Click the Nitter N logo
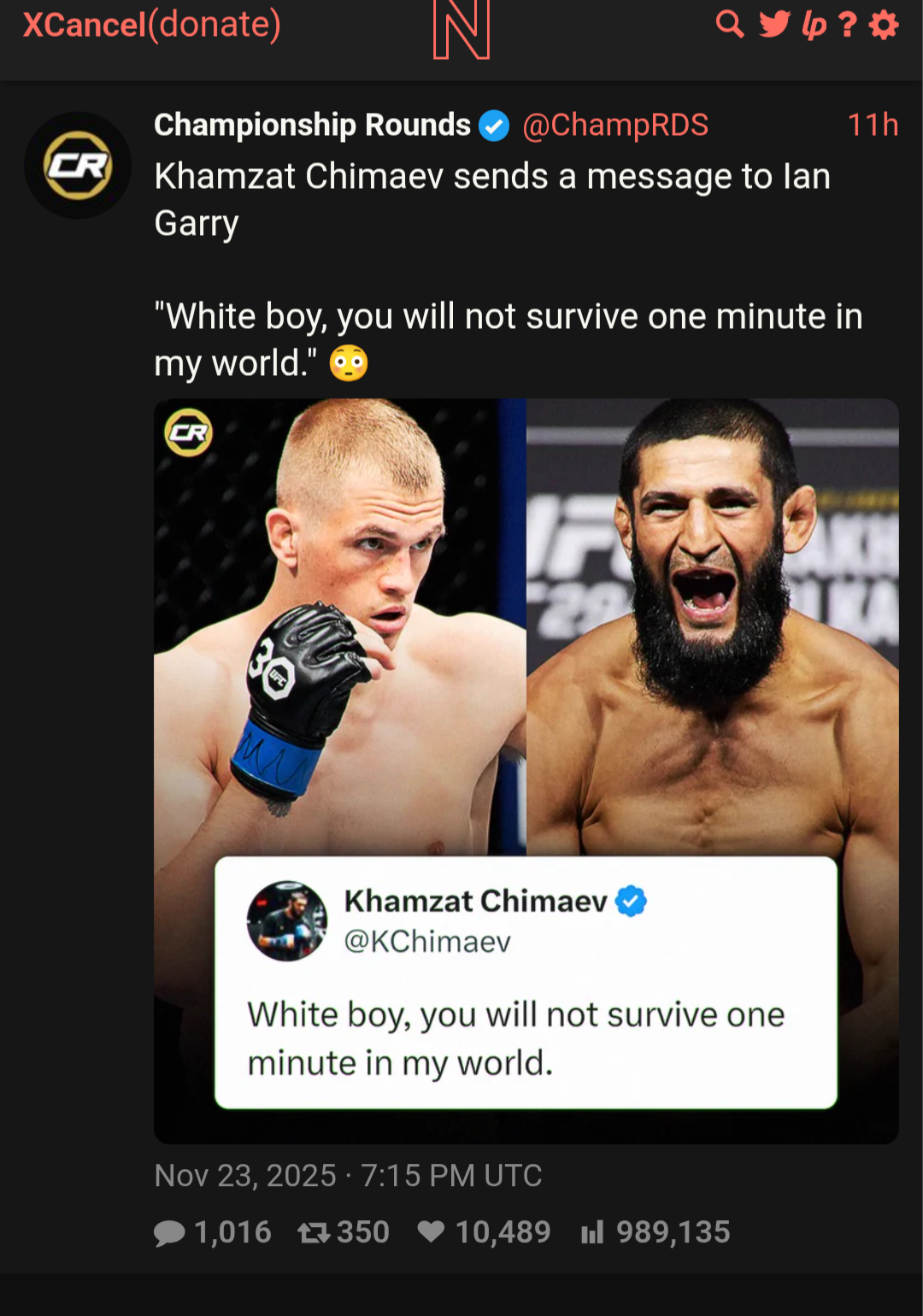The image size is (923, 1316). (x=461, y=30)
